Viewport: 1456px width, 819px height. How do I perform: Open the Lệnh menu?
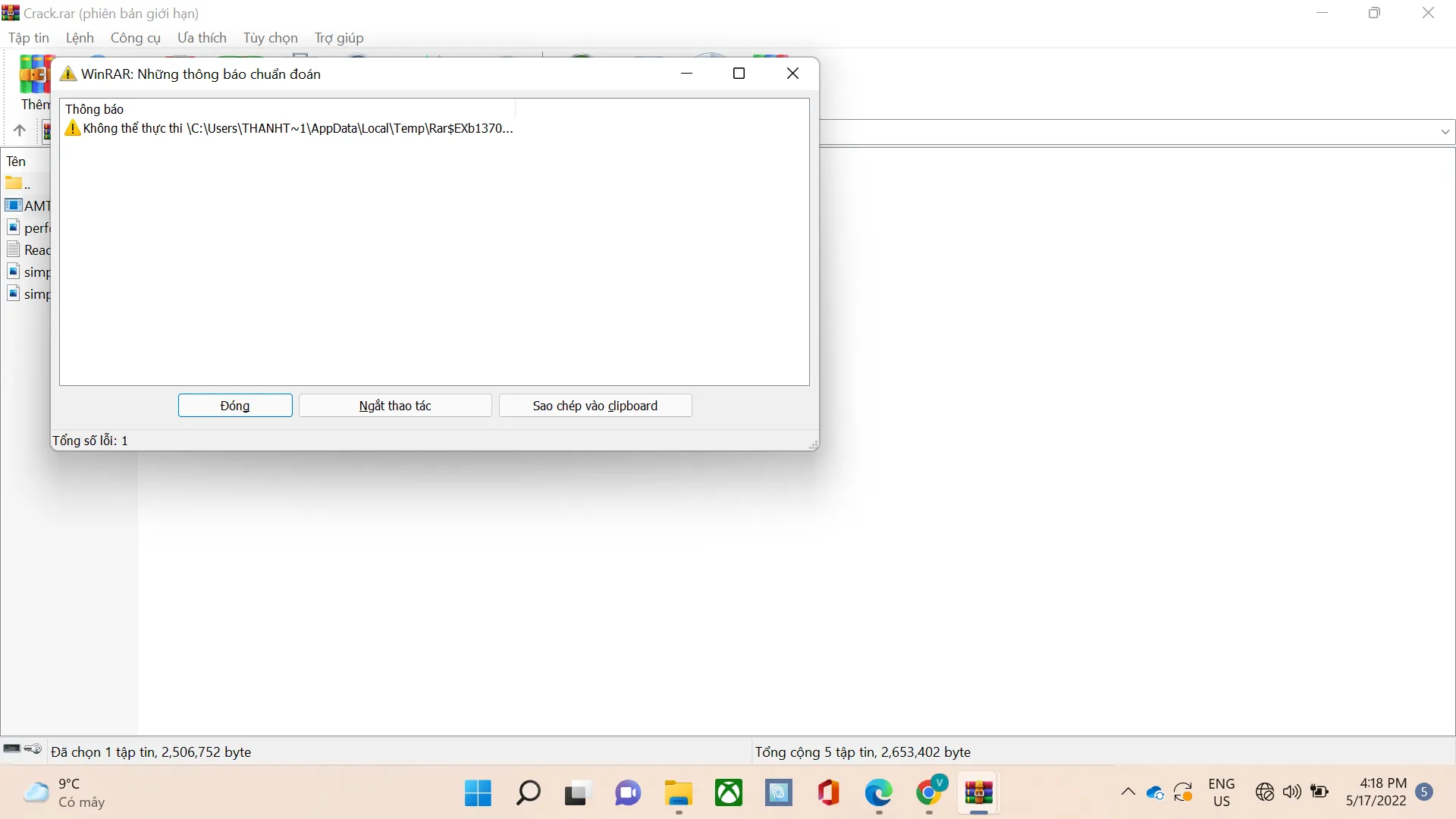(x=80, y=38)
